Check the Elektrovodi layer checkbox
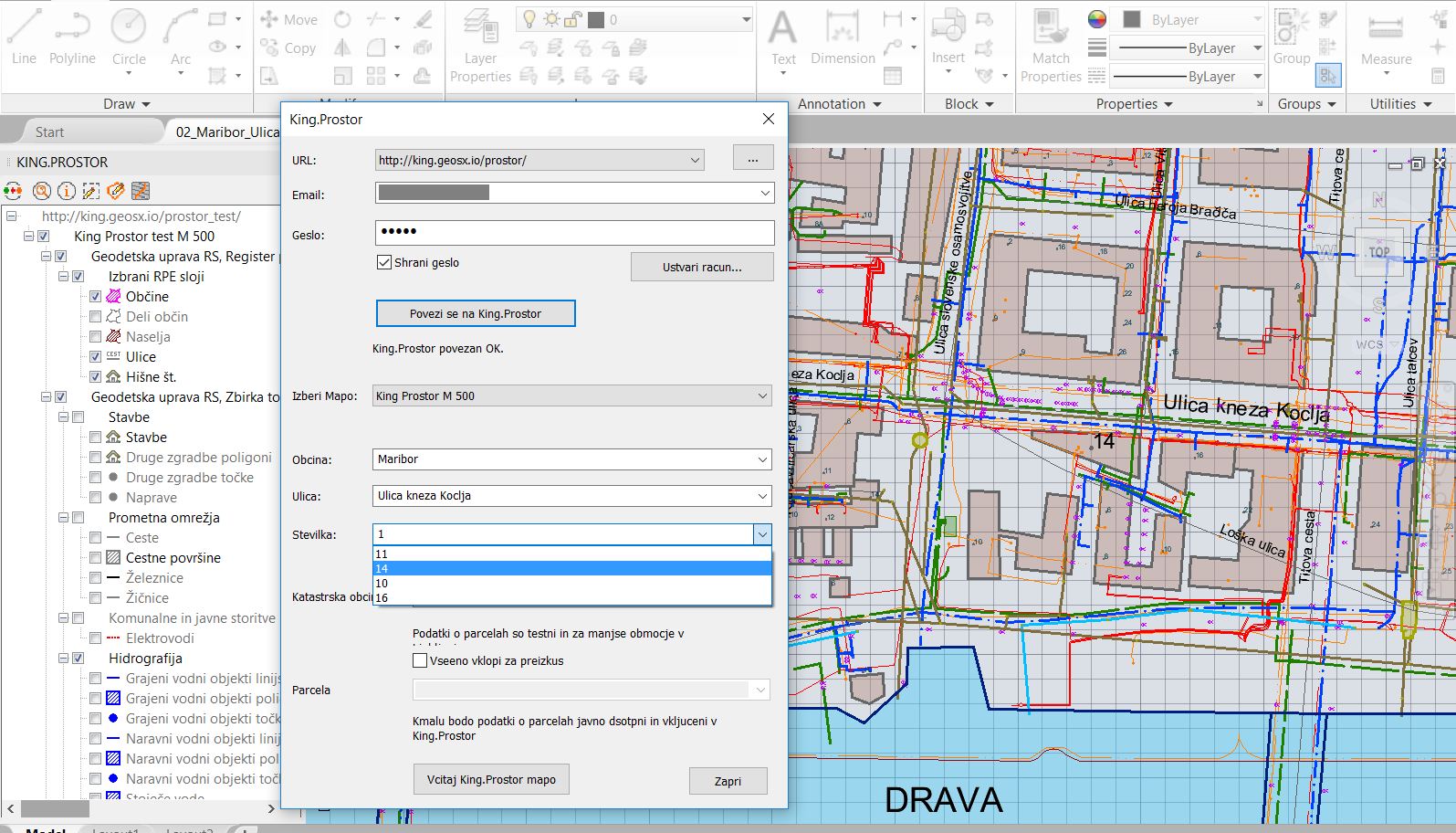This screenshot has height=833, width=1456. click(x=95, y=638)
